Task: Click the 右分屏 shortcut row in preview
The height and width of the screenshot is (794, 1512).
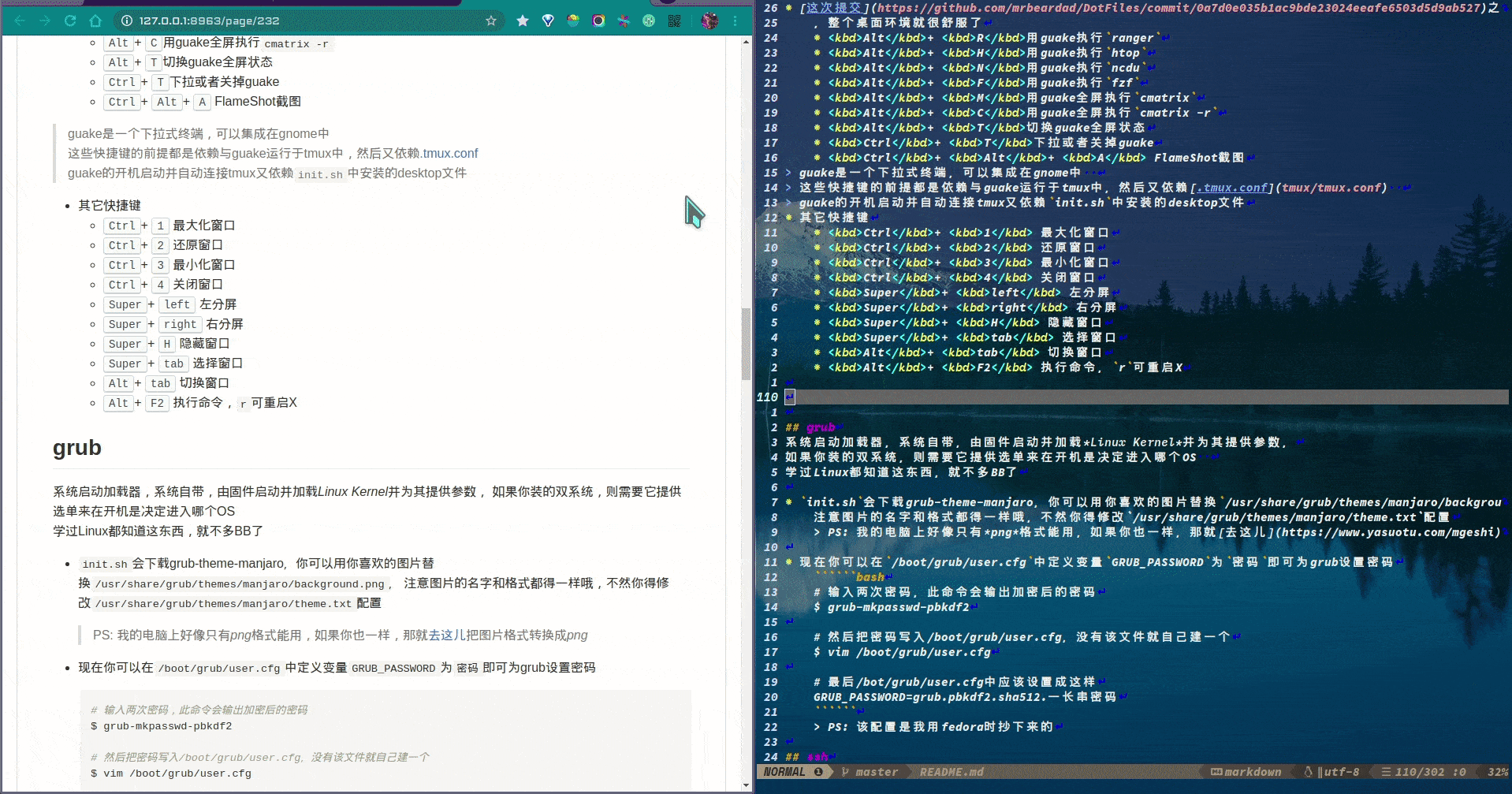Action: pyautogui.click(x=173, y=324)
